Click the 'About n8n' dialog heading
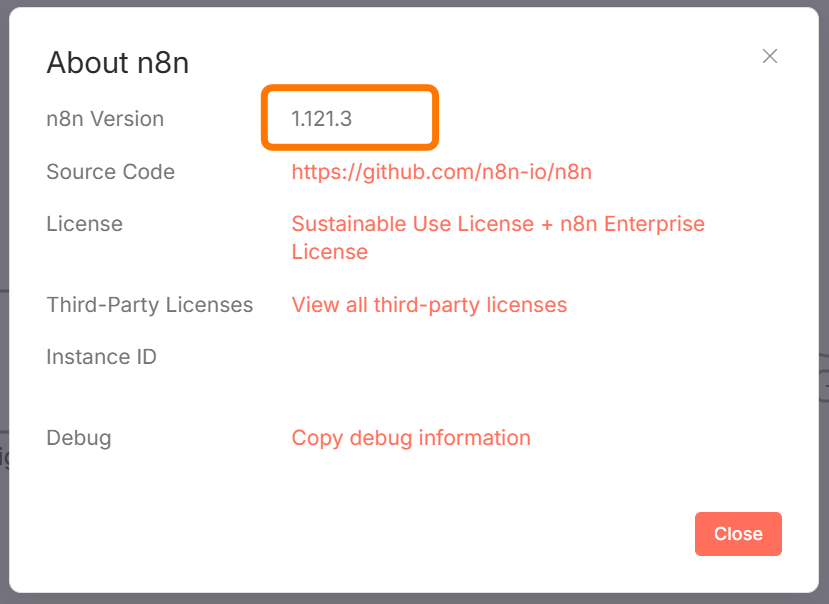Image resolution: width=829 pixels, height=604 pixels. (118, 63)
